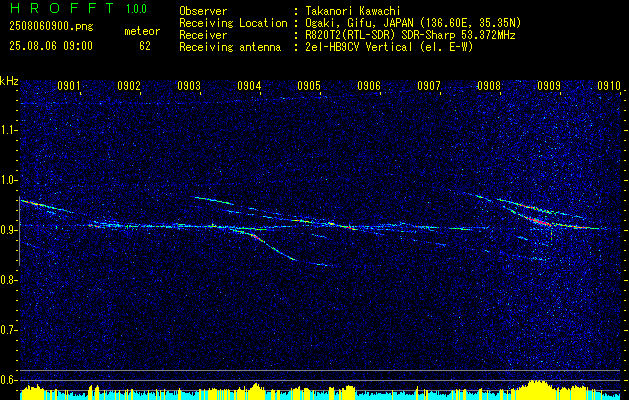
Task: Click the date stamp 25.08.06 09:00
Action: [51, 46]
